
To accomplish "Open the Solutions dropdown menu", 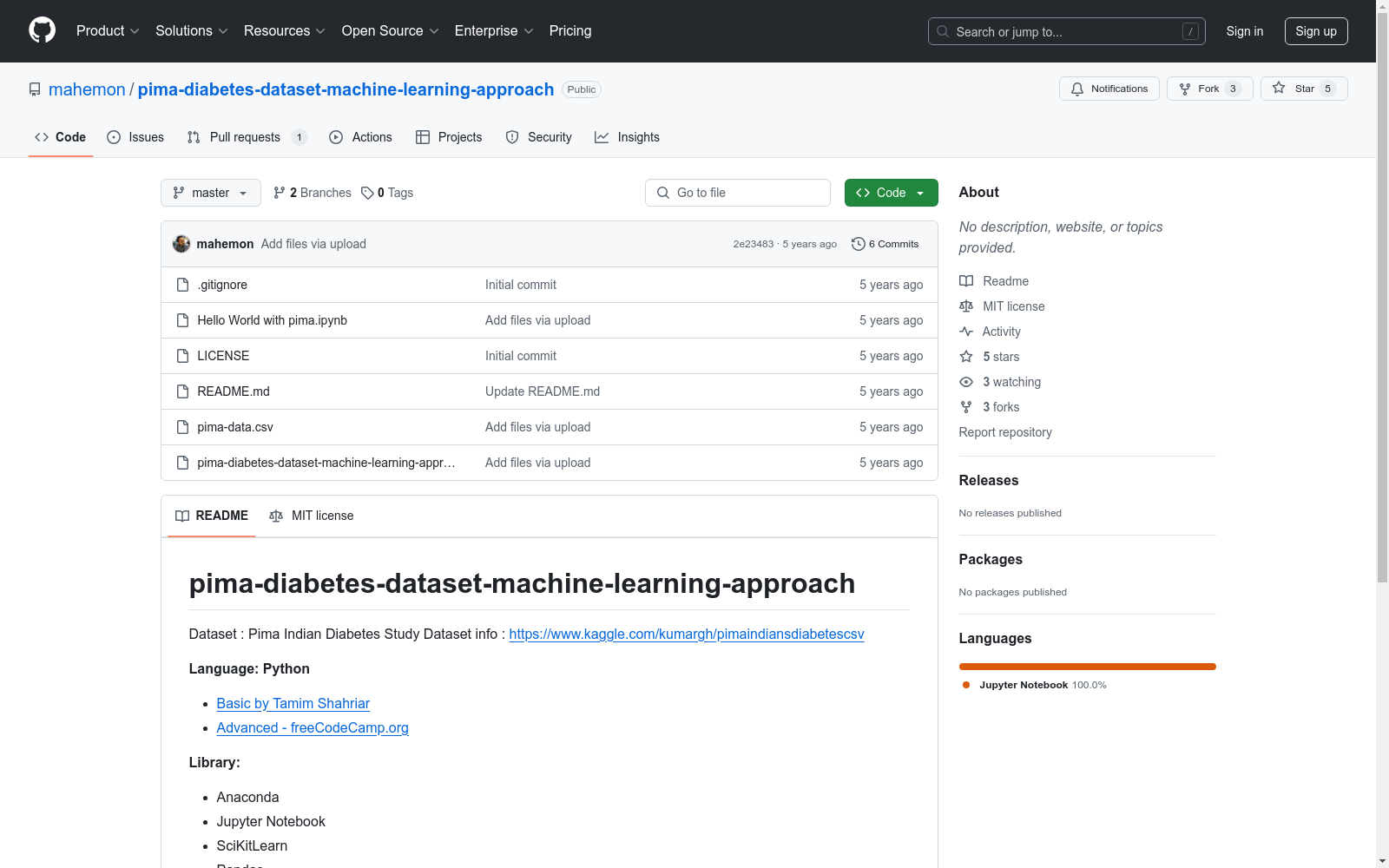I will (192, 30).
